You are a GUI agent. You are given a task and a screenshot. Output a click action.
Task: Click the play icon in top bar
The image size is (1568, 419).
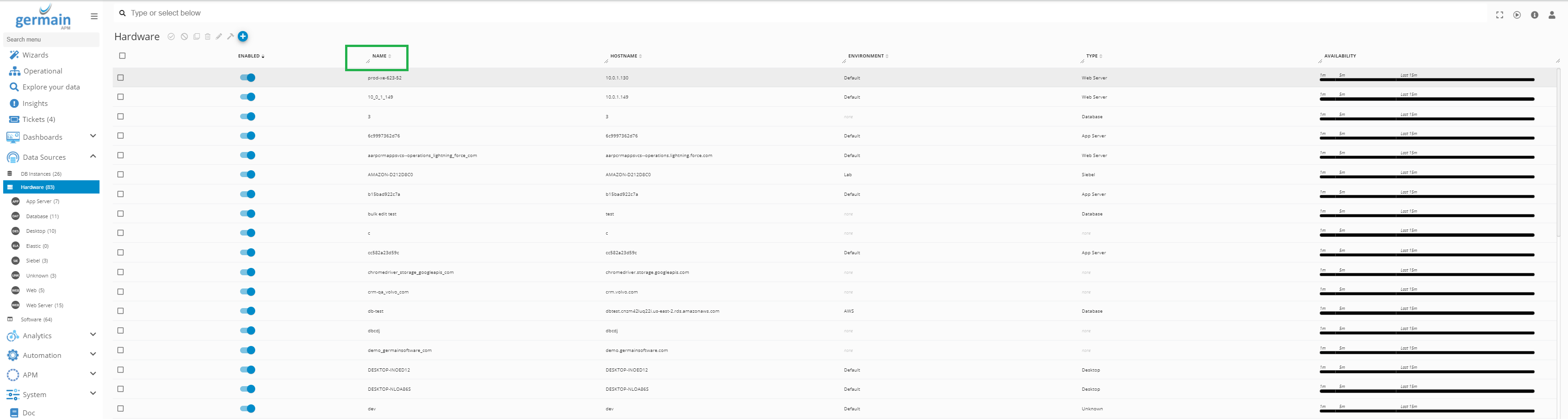tap(1517, 15)
